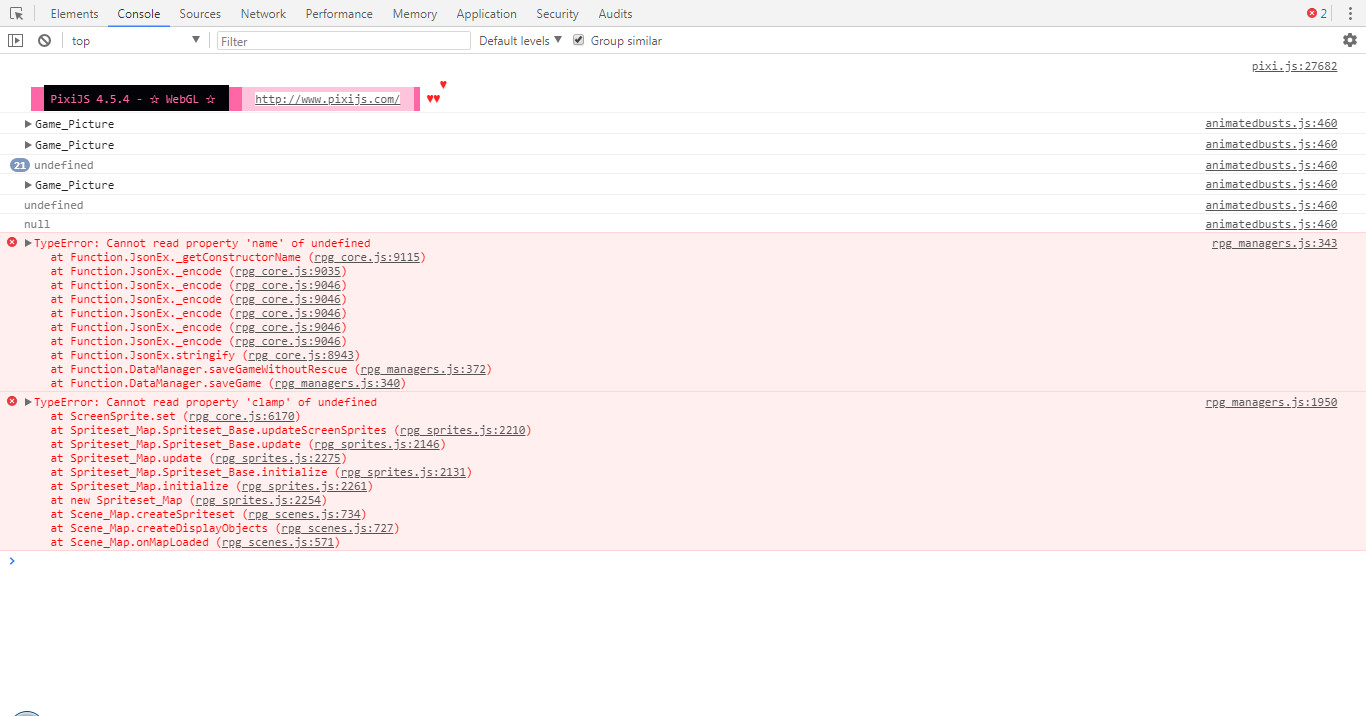Clear the console with the ban icon
Image resolution: width=1366 pixels, height=716 pixels.
[x=44, y=40]
